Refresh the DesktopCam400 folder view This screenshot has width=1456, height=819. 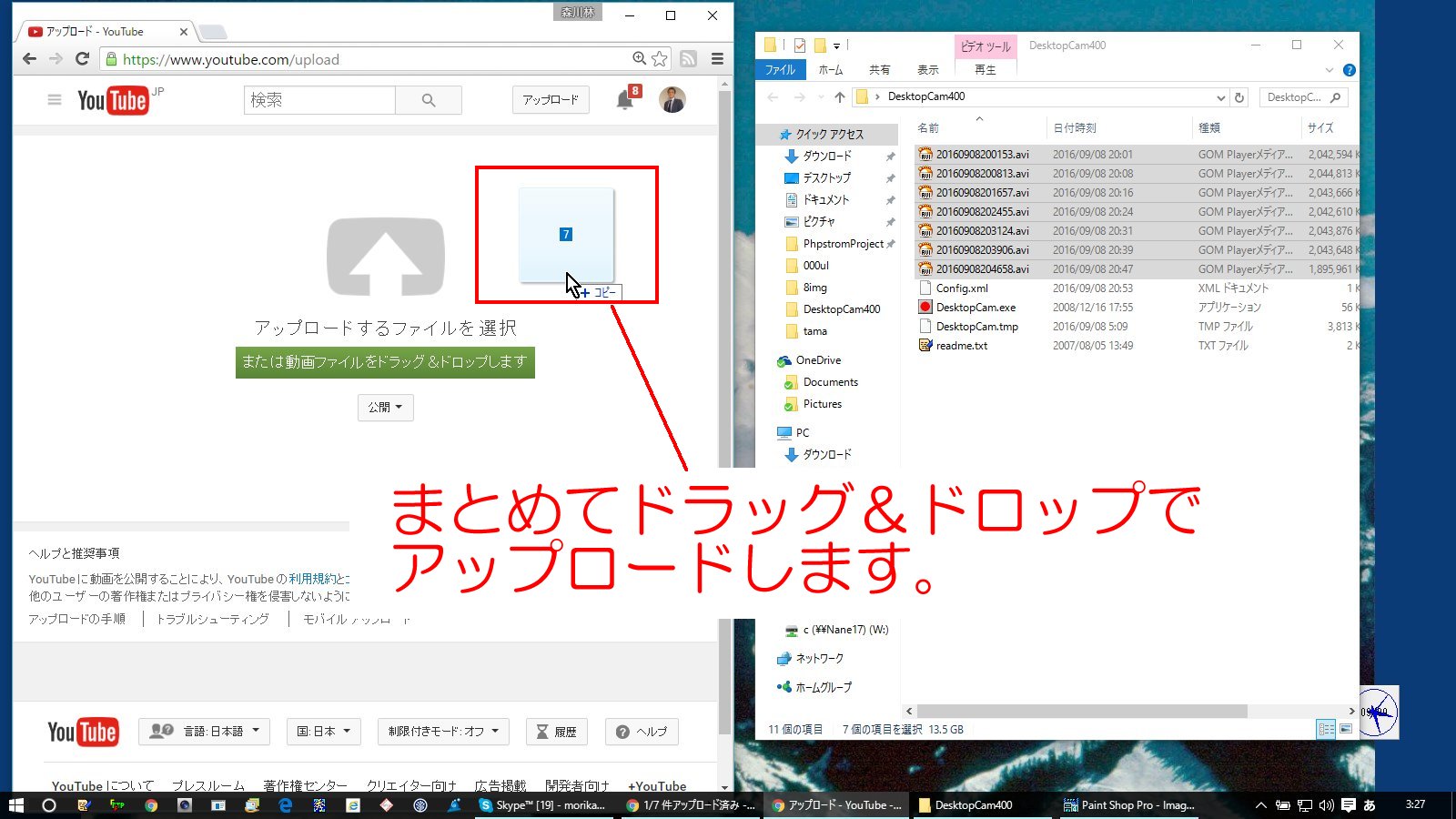(x=1239, y=97)
